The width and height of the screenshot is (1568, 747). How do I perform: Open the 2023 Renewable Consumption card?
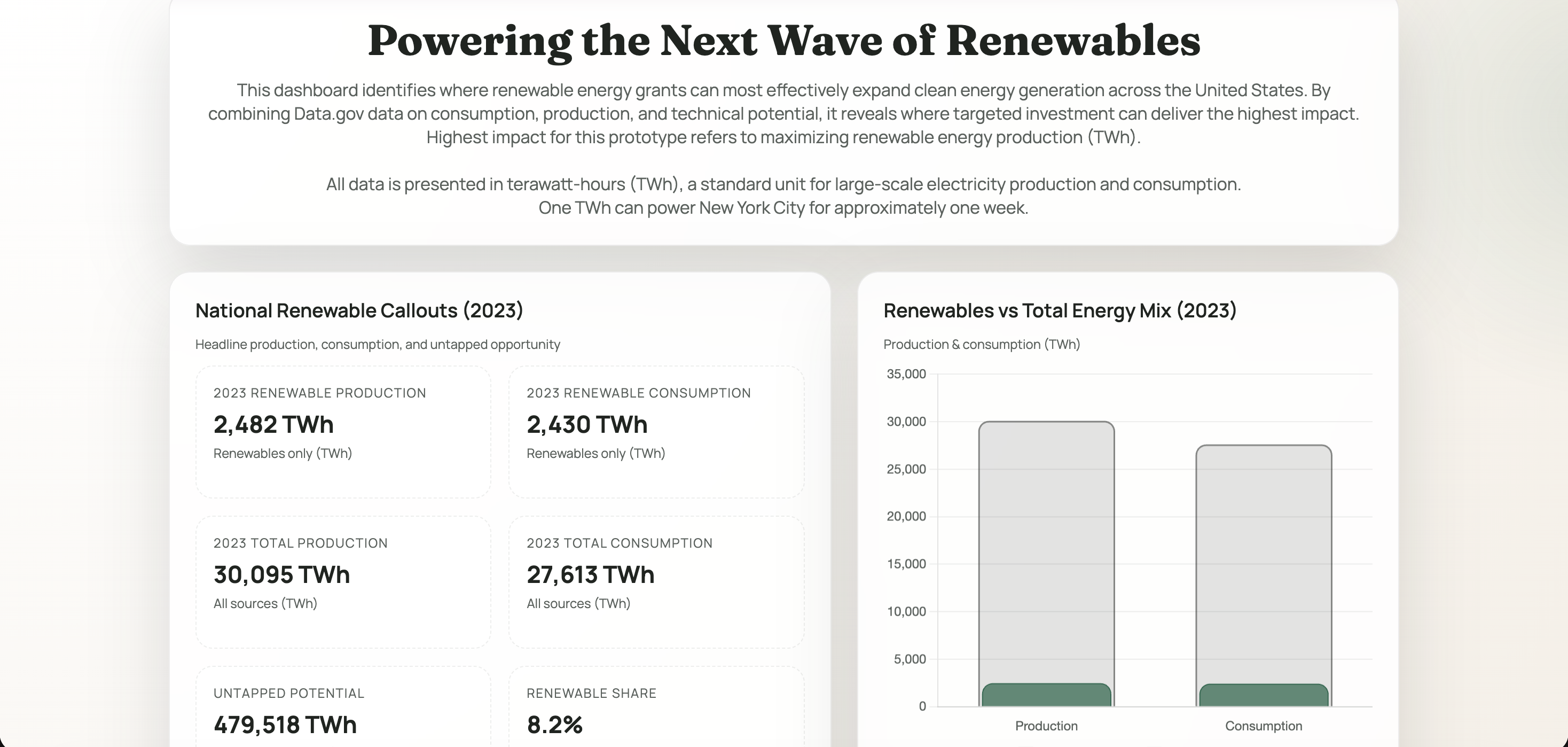pos(656,432)
